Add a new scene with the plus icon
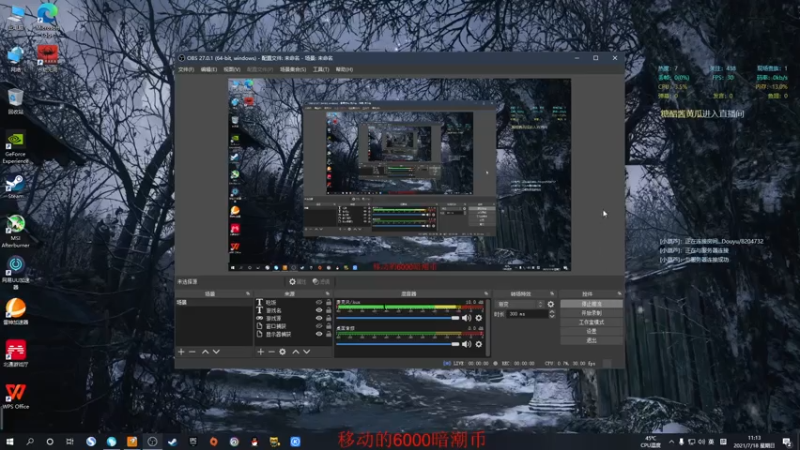This screenshot has width=800, height=450. pyautogui.click(x=181, y=352)
